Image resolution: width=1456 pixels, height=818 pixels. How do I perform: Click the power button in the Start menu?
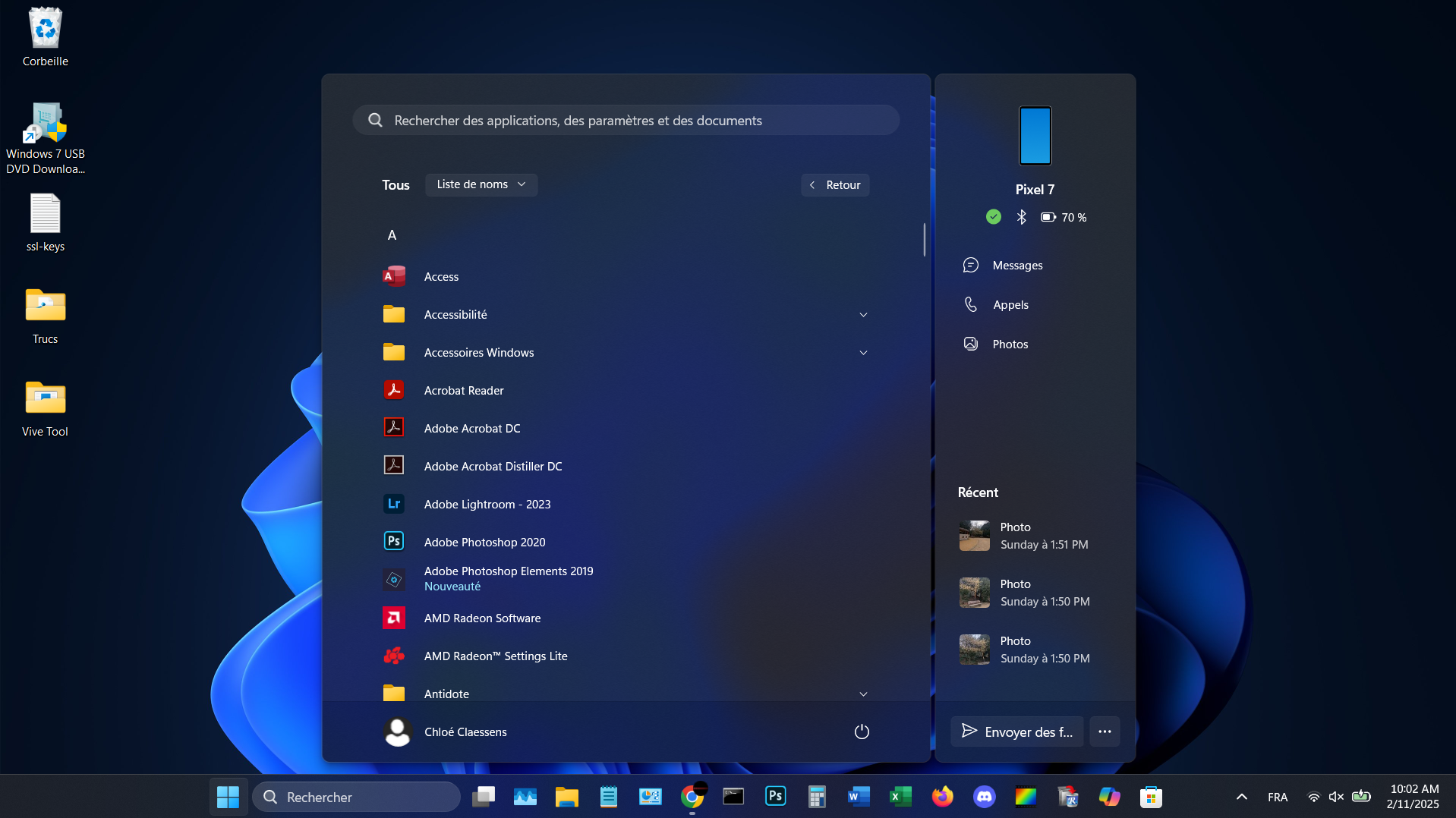(x=862, y=731)
